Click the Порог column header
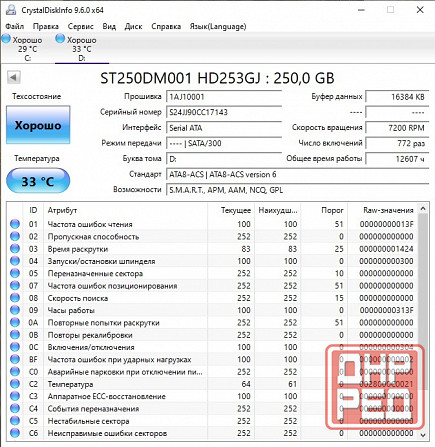 coord(324,210)
